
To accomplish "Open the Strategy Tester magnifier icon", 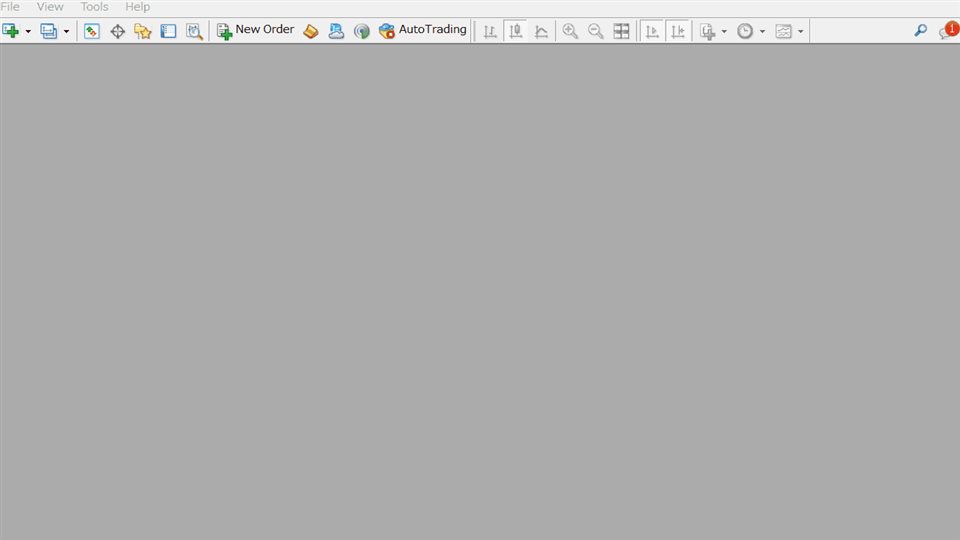I will point(194,31).
